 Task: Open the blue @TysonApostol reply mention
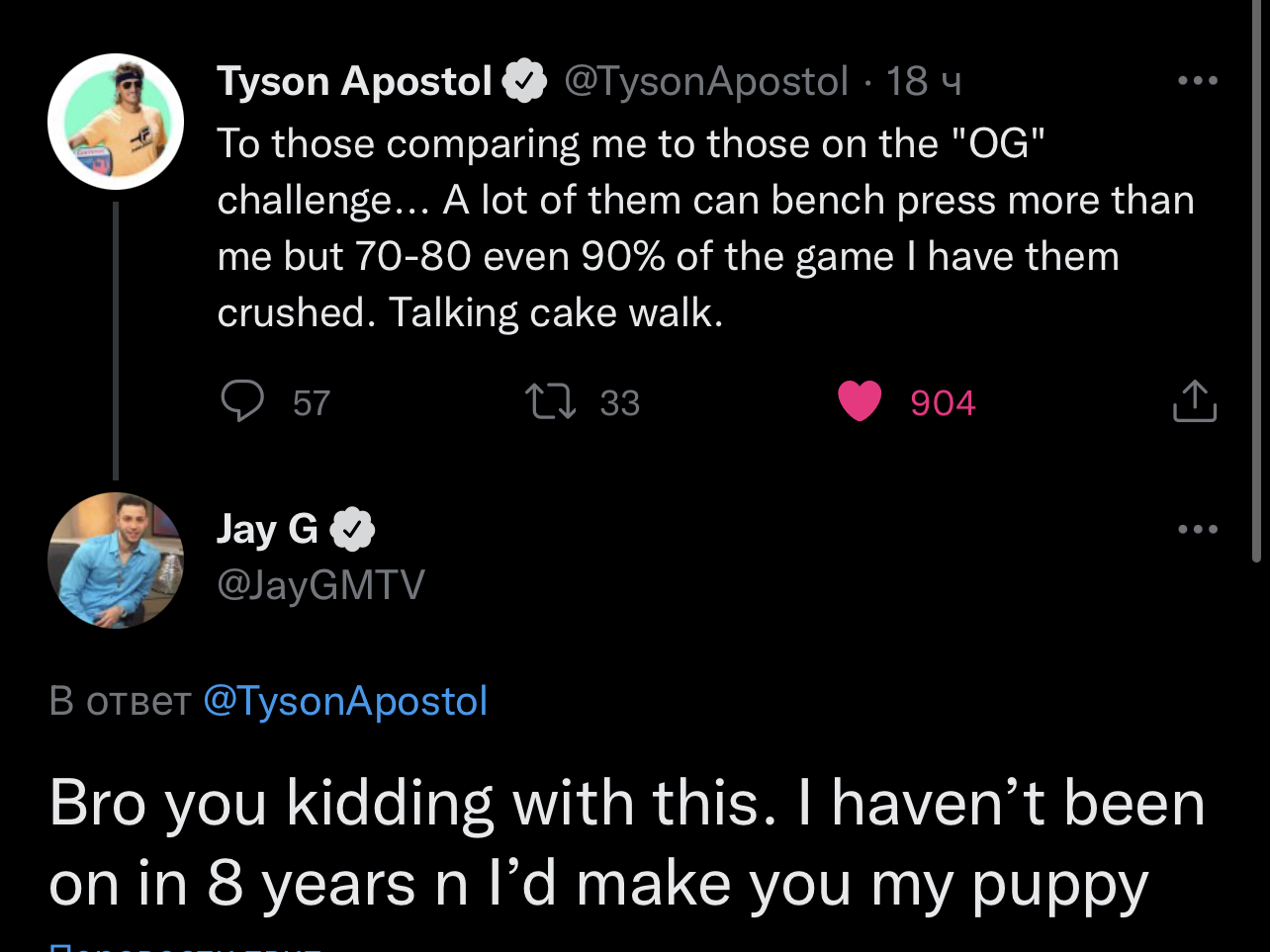345,701
